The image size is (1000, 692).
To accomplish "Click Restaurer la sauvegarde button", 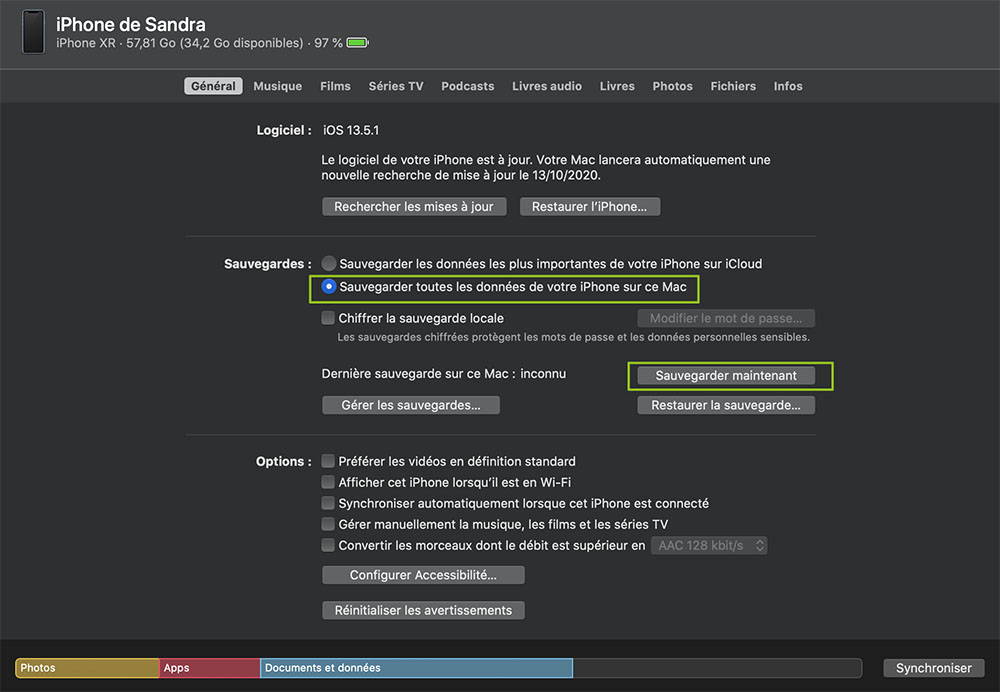I will tap(726, 405).
